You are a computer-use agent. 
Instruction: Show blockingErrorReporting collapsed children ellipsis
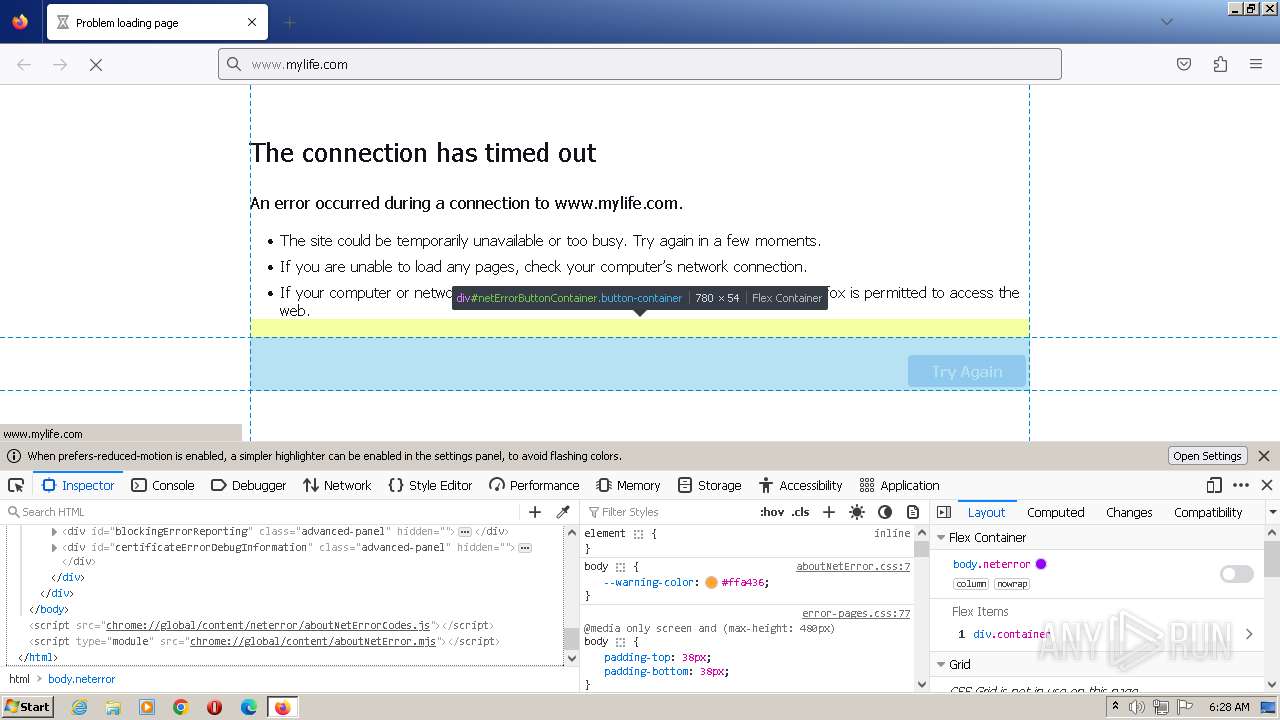465,532
